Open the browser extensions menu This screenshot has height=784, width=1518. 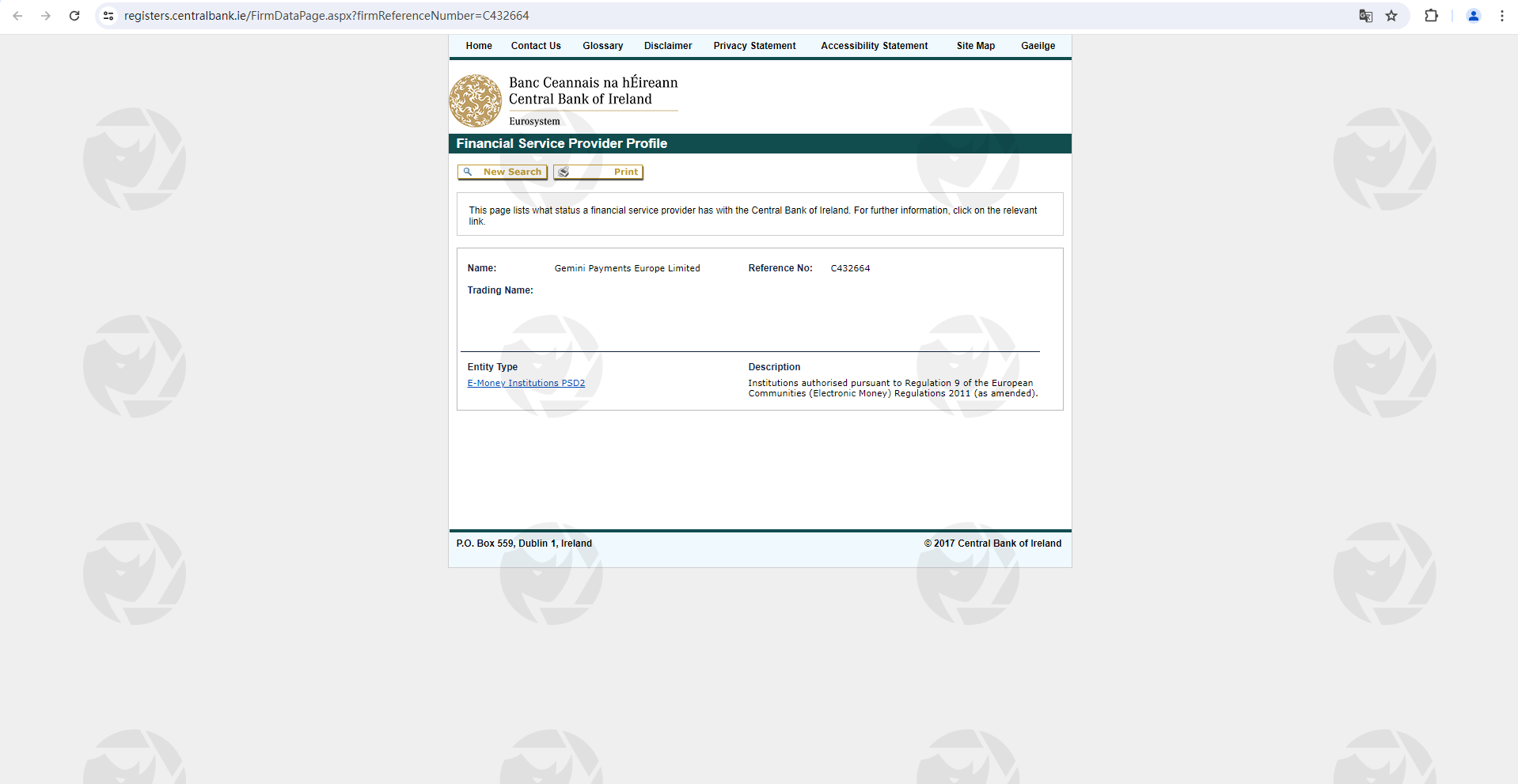click(x=1431, y=16)
